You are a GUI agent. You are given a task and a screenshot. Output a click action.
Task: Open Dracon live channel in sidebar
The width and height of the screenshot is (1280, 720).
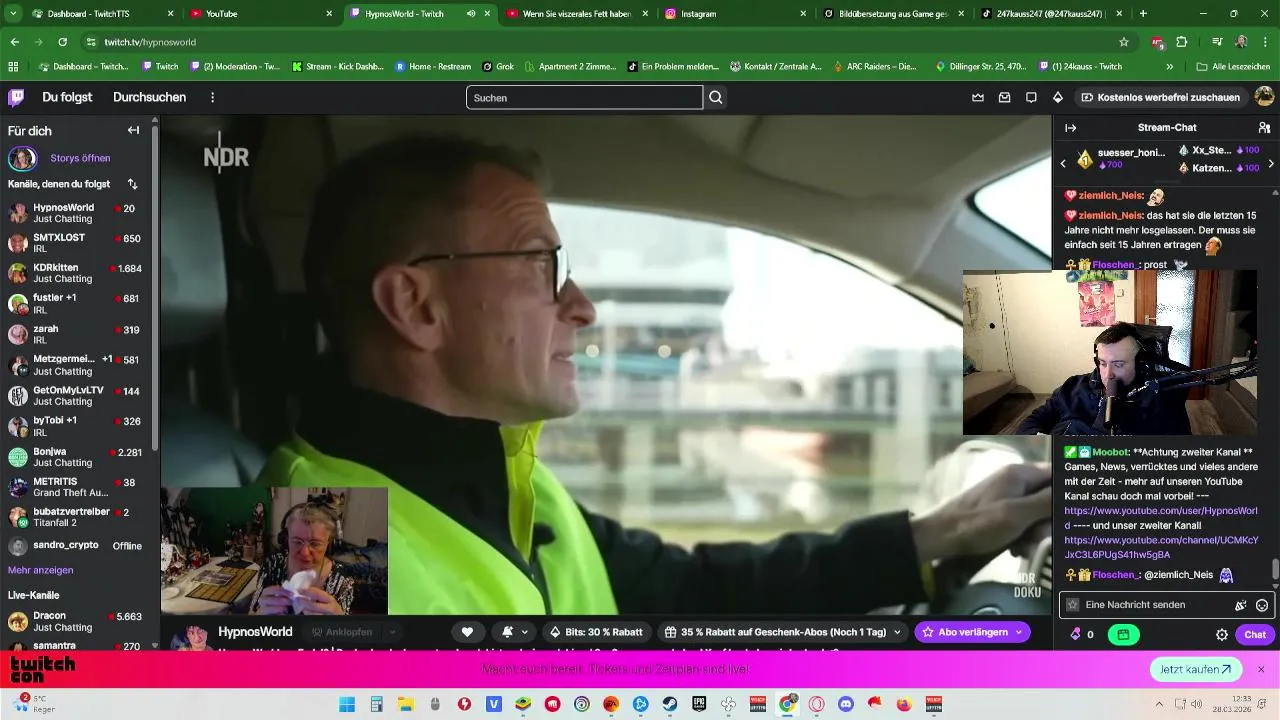tap(76, 621)
